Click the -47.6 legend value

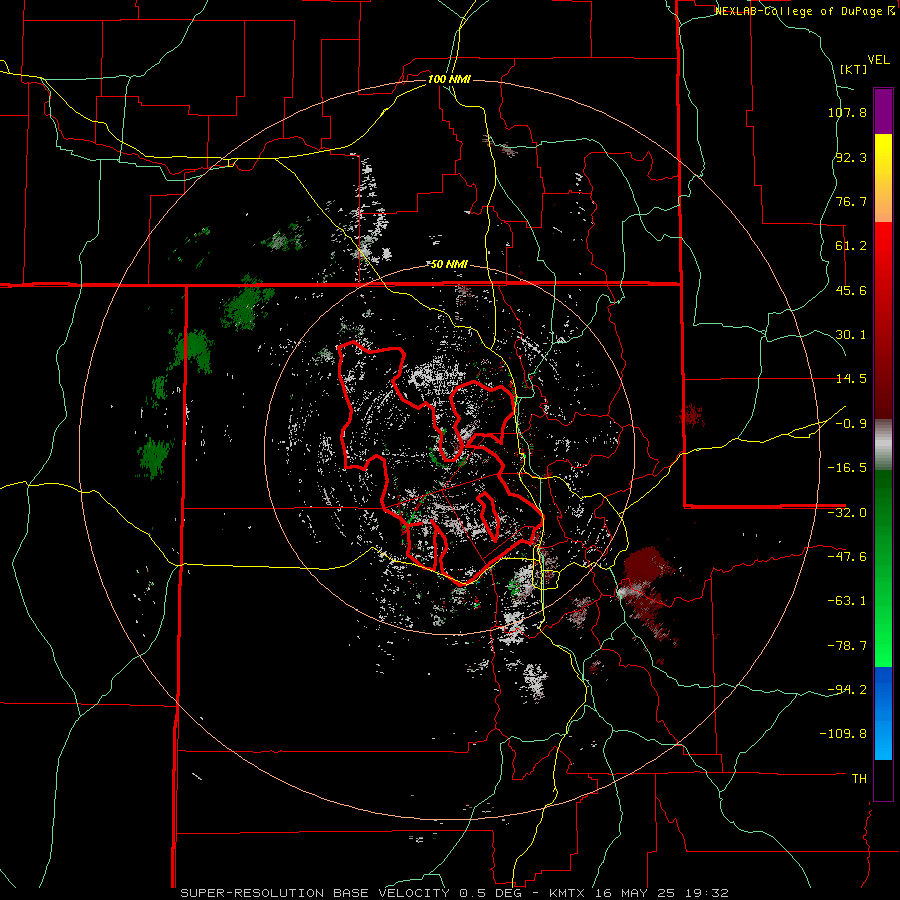pos(847,557)
